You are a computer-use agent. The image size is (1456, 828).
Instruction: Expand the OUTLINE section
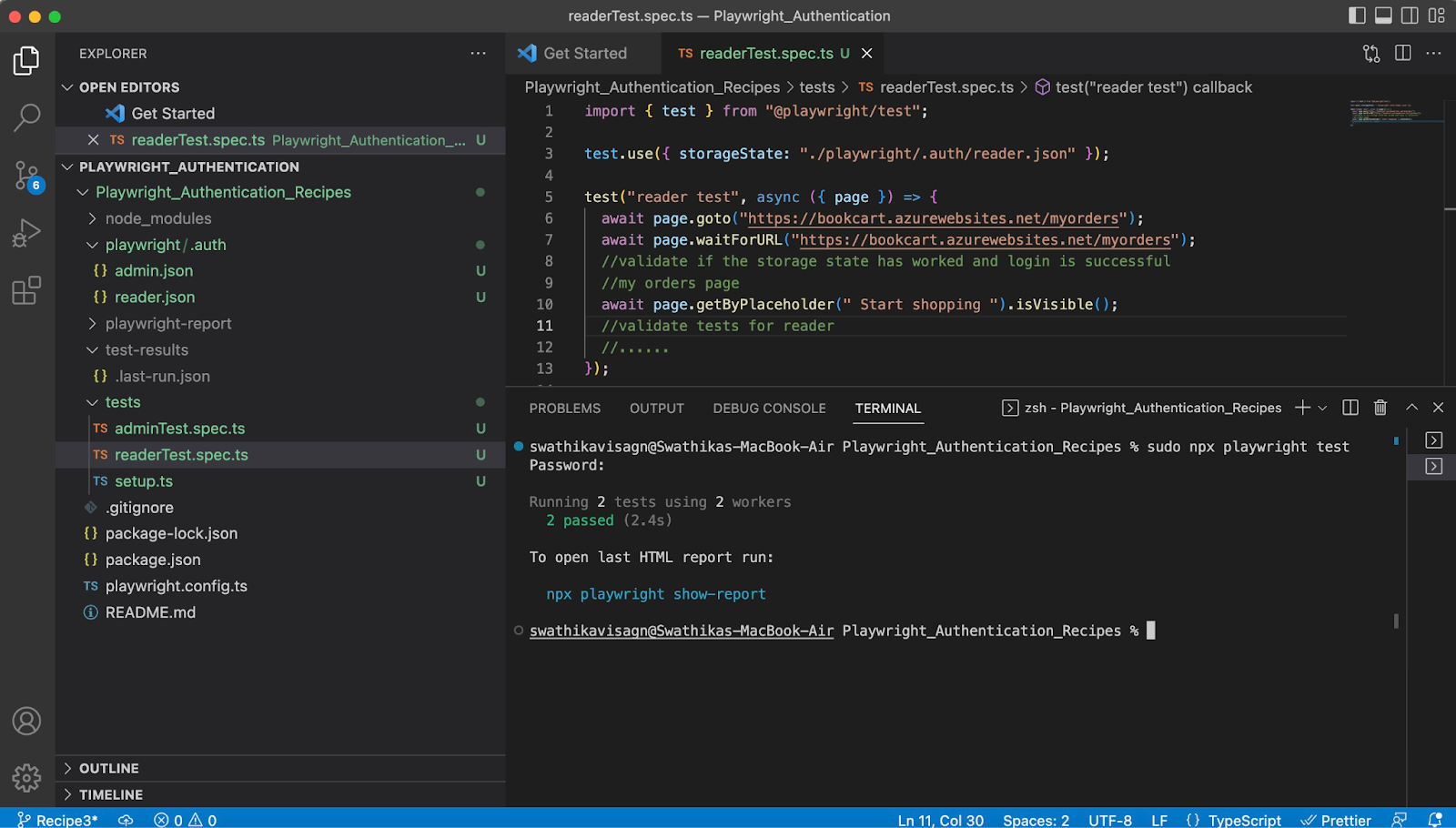[x=108, y=769]
